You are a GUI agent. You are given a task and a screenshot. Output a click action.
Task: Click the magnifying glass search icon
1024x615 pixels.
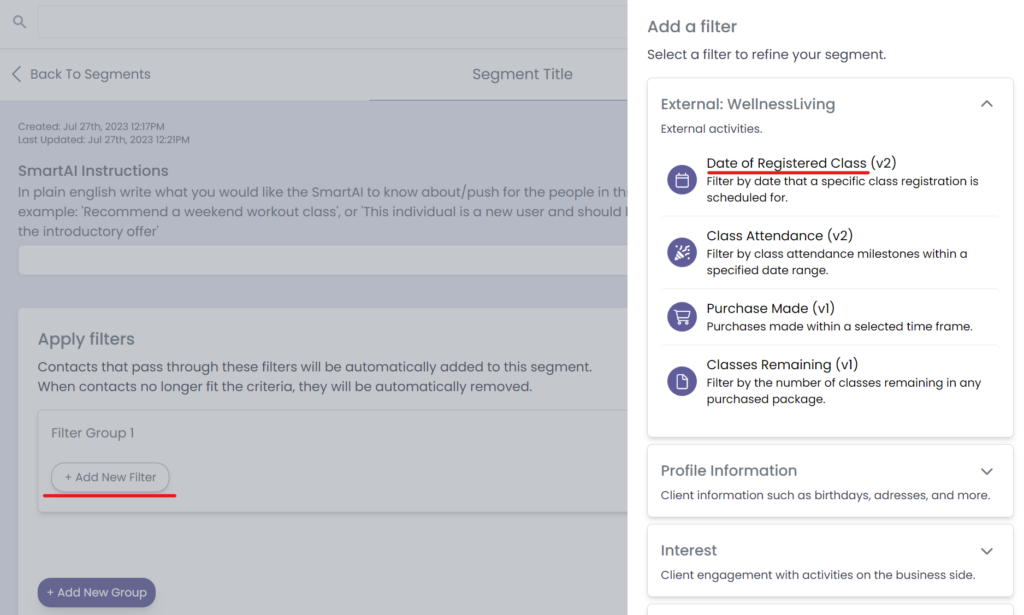point(18,21)
